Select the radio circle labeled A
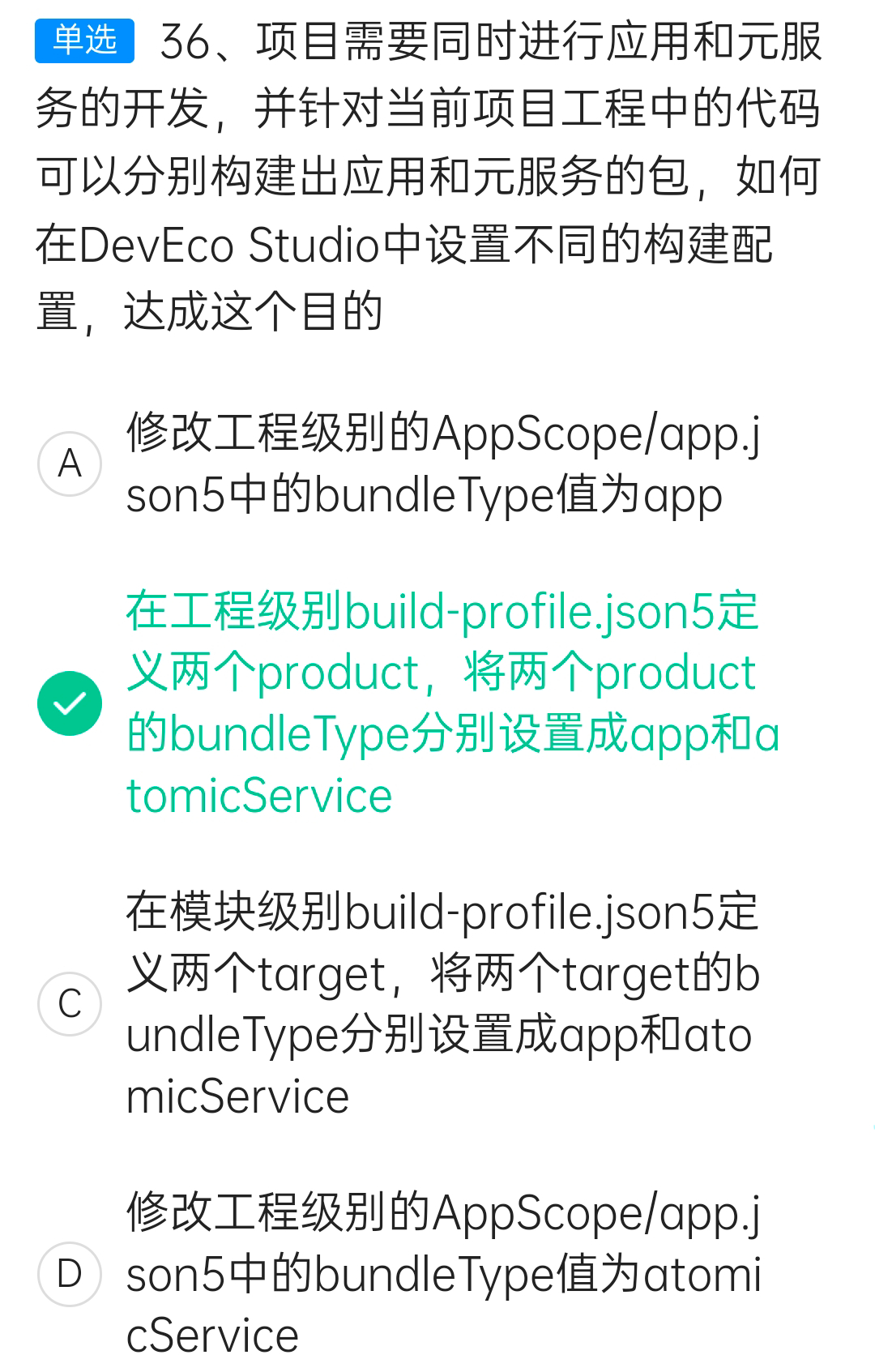Viewport: 875px width, 1372px height. [x=70, y=463]
